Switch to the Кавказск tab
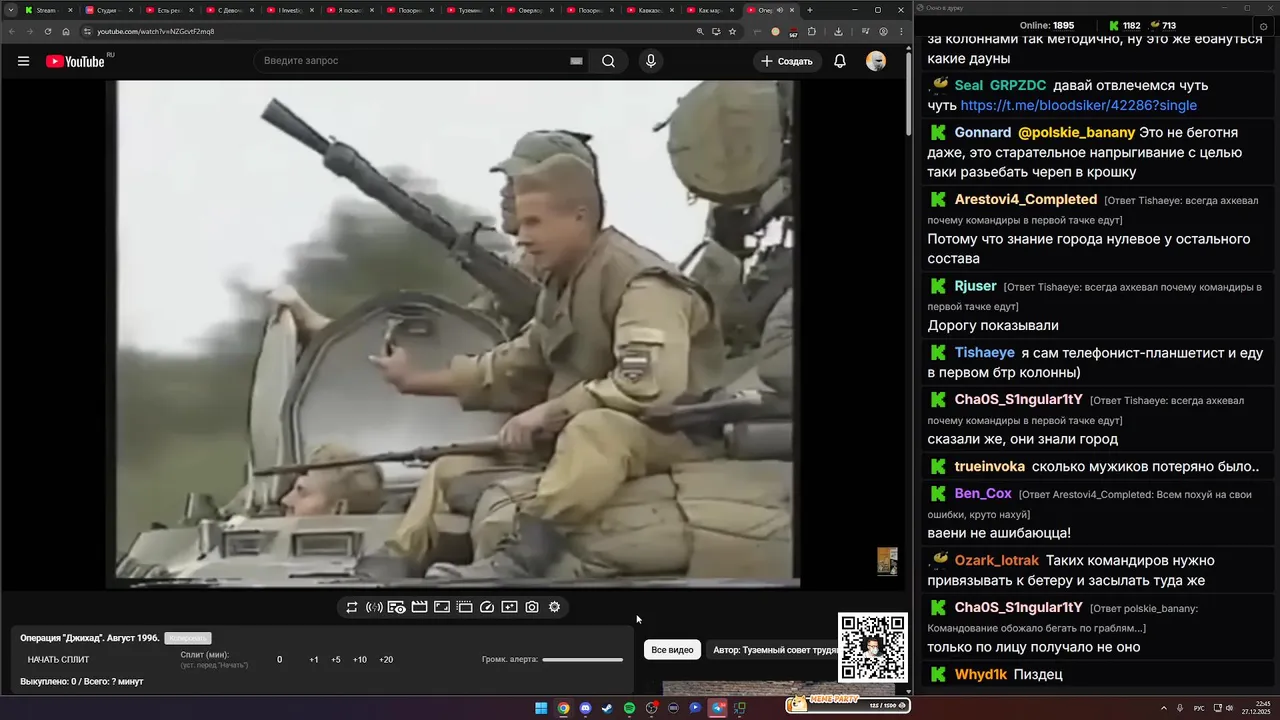 pos(648,10)
